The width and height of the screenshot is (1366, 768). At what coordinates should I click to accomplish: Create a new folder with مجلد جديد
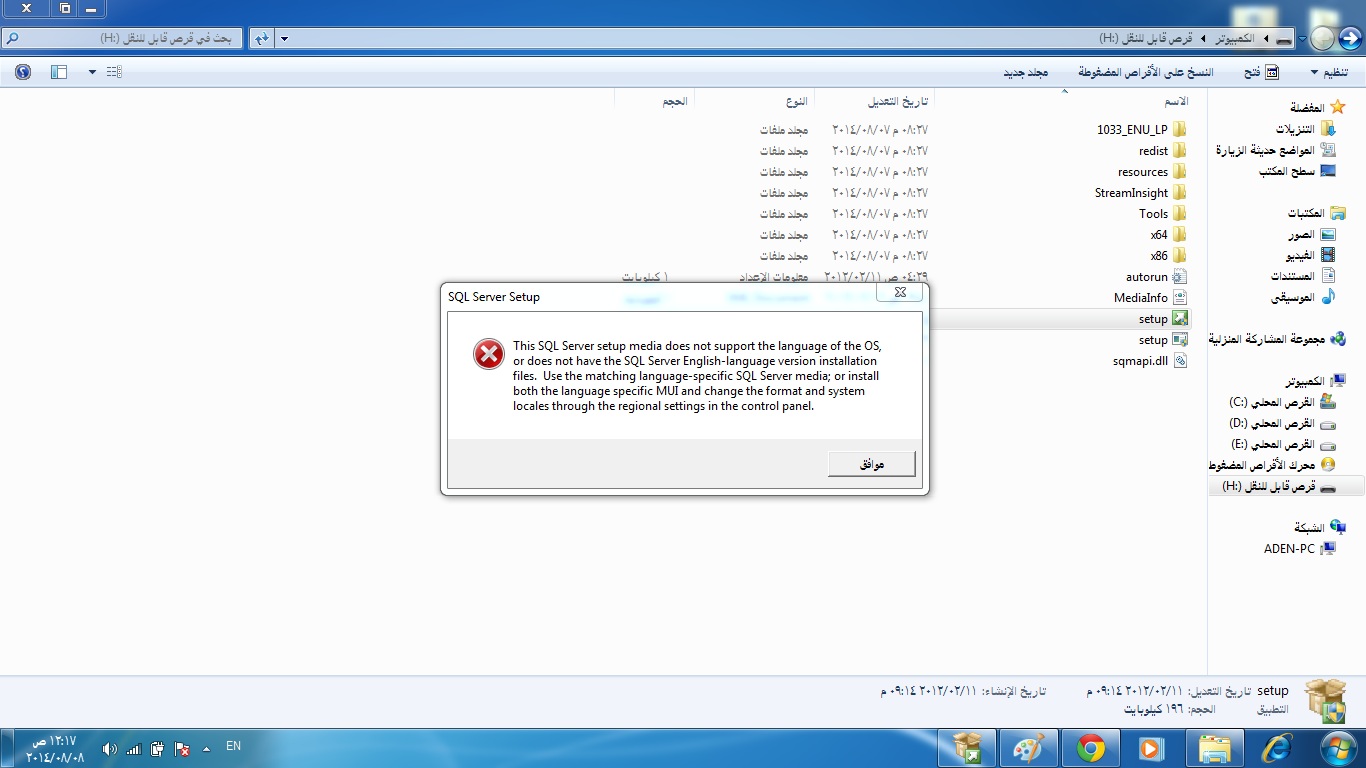click(x=1025, y=73)
